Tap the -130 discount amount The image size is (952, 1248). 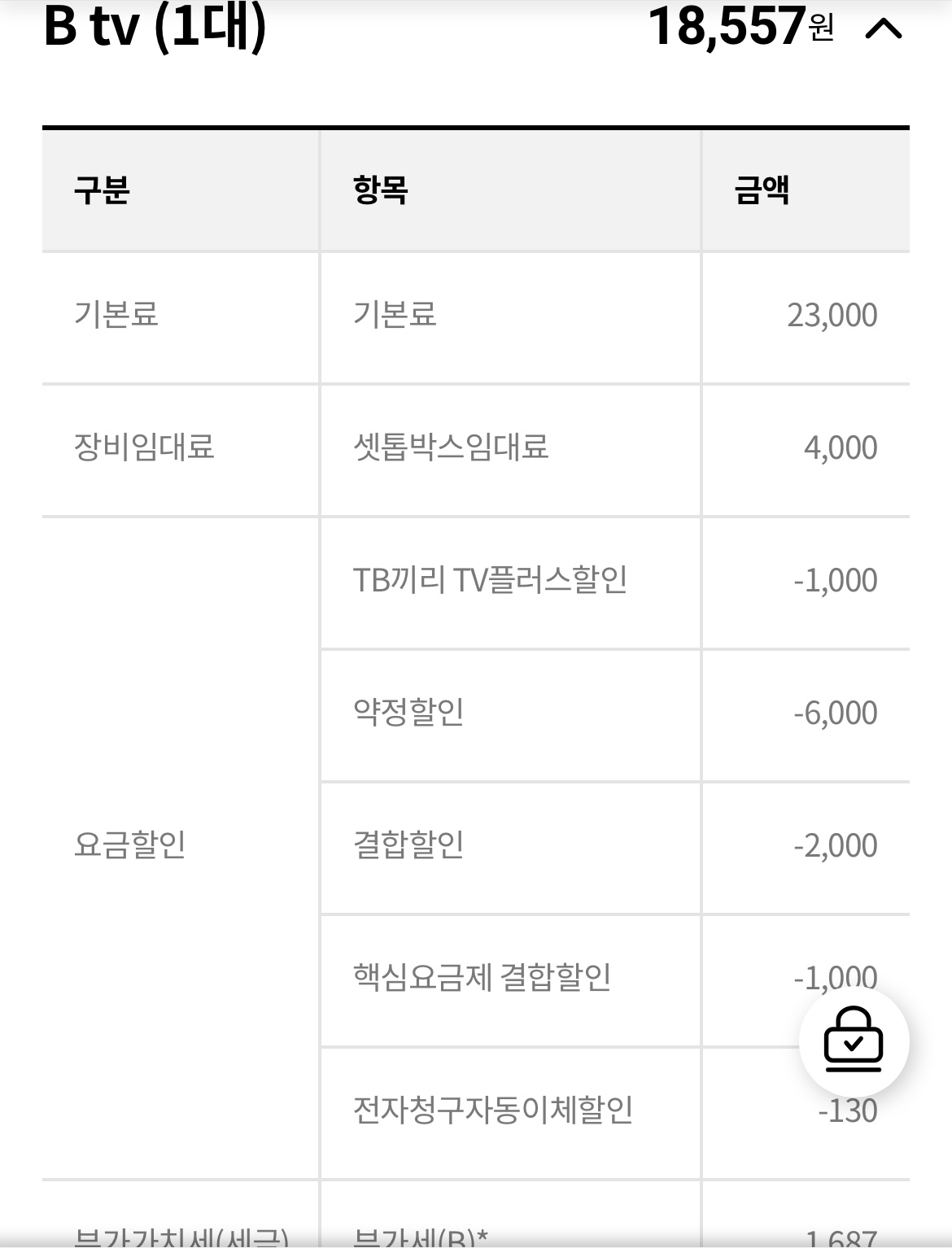click(x=848, y=1111)
